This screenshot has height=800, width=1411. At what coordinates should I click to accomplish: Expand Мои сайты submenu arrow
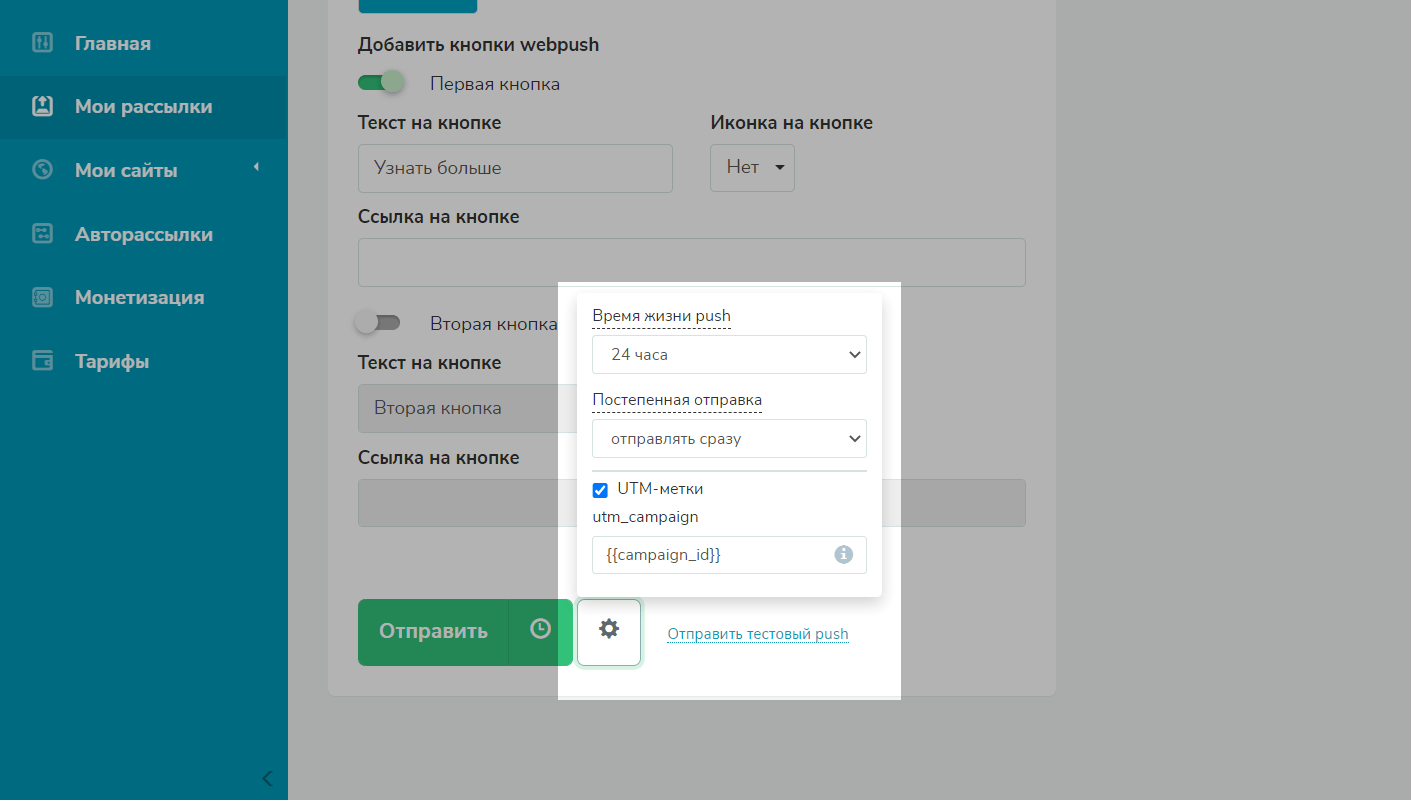256,167
